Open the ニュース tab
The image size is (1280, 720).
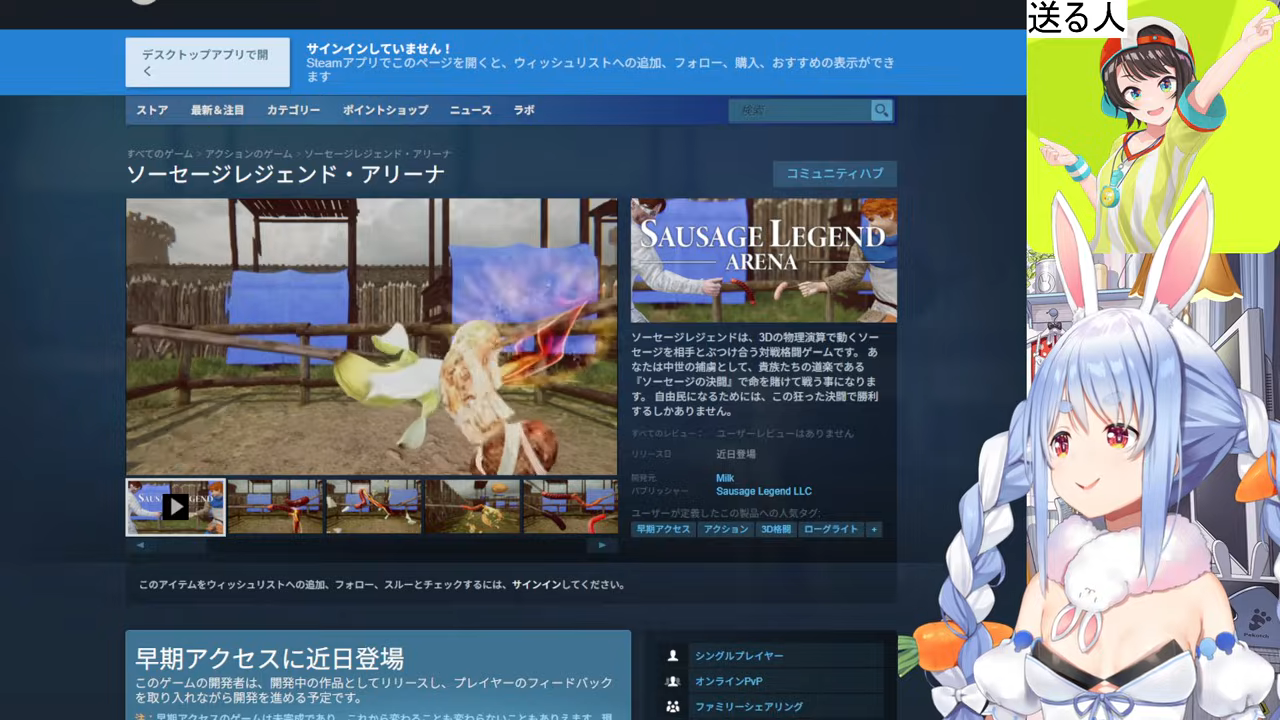tap(470, 110)
